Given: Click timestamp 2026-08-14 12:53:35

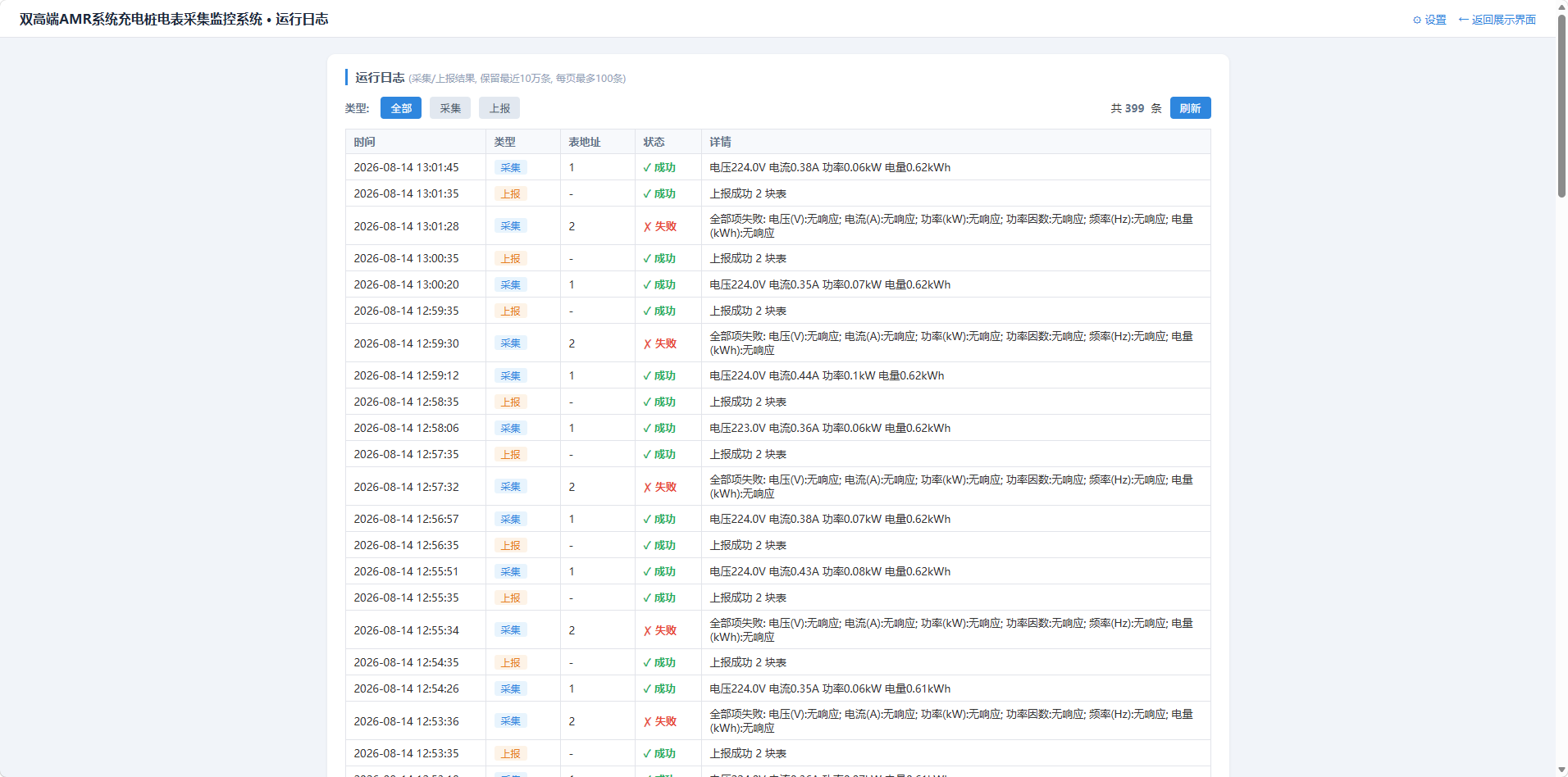Looking at the screenshot, I should point(407,753).
